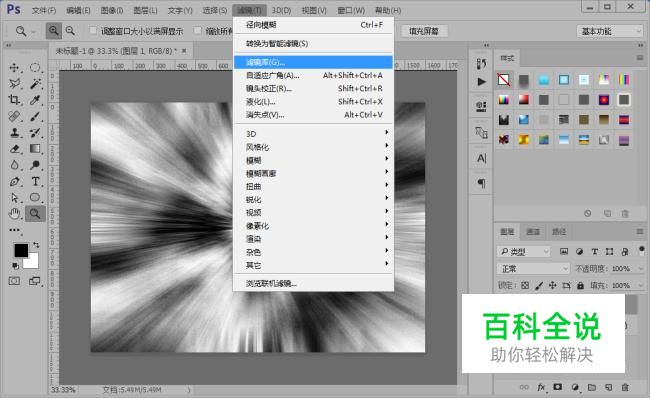
Task: Expand the 风格化 filter submenu
Action: point(313,147)
